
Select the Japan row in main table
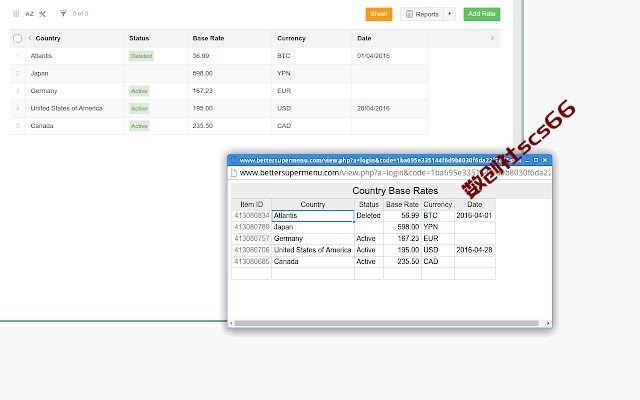219,73
